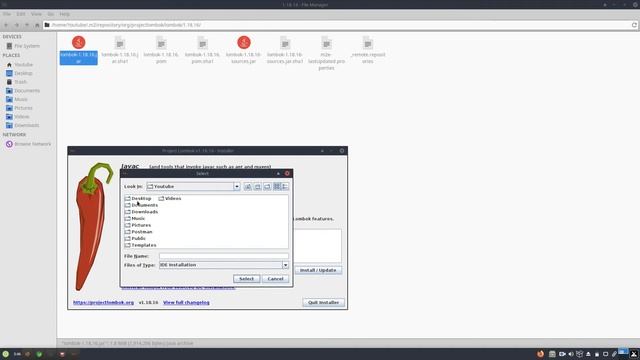The width and height of the screenshot is (640, 360).
Task: Open the View menu
Action: (36, 14)
